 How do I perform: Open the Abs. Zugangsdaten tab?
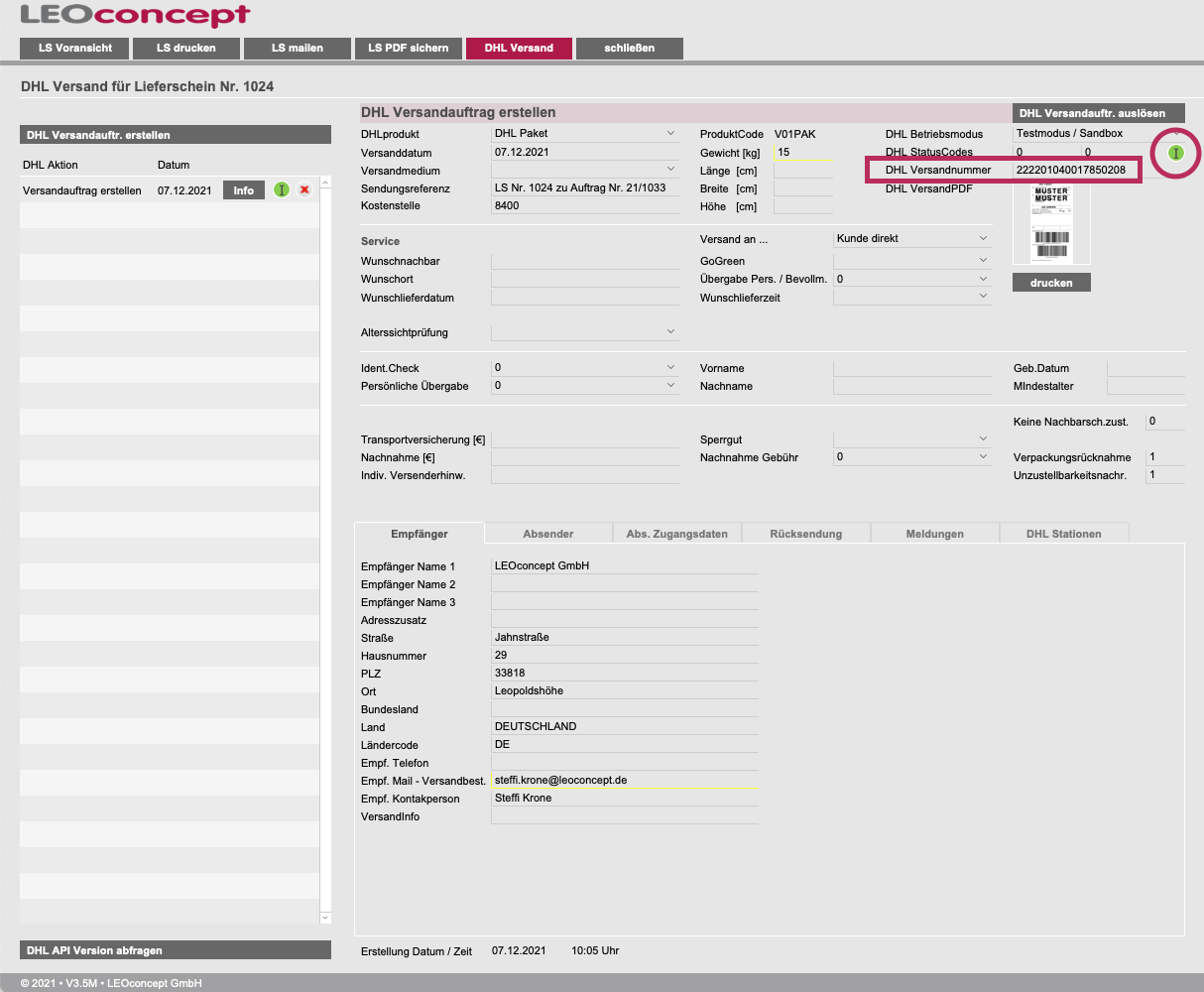click(677, 534)
